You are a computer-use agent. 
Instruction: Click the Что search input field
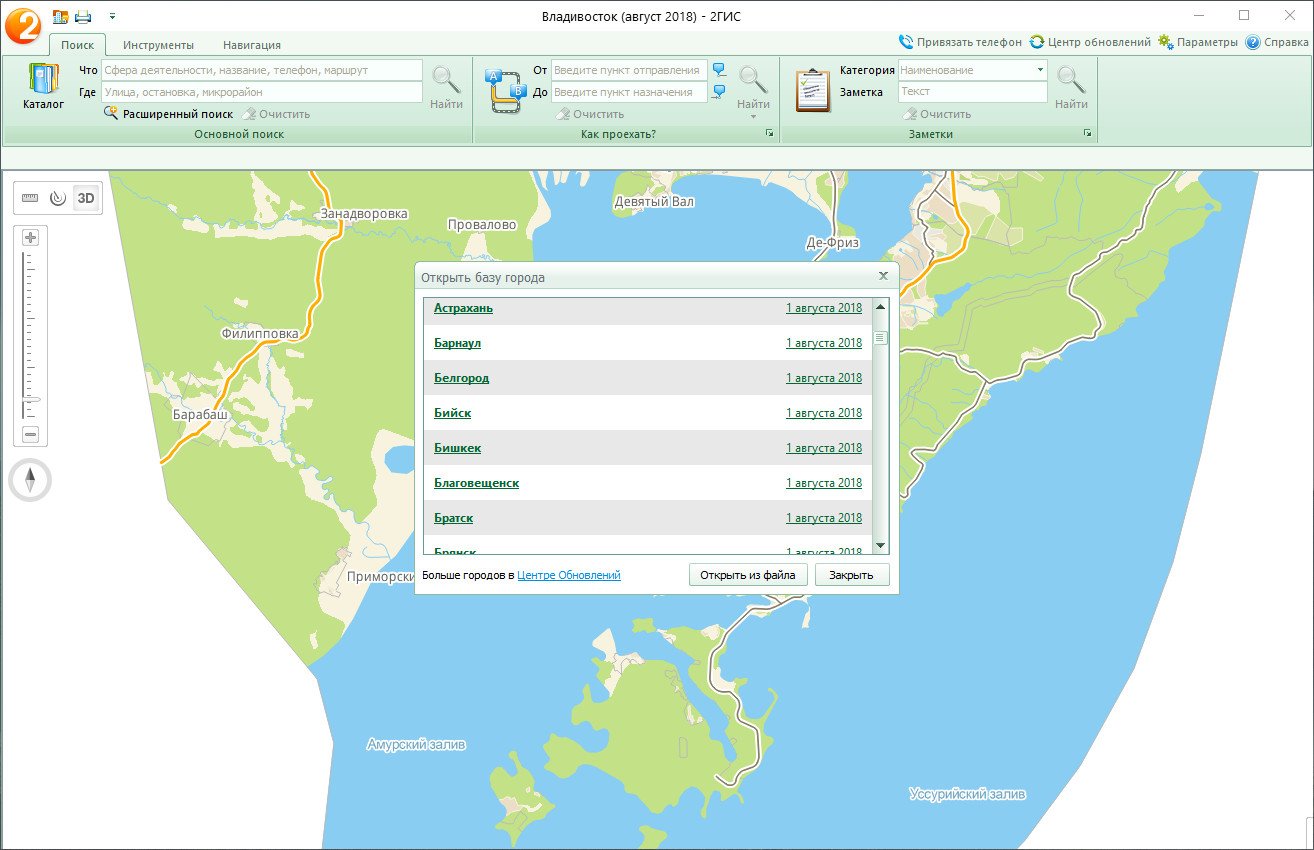[x=262, y=70]
